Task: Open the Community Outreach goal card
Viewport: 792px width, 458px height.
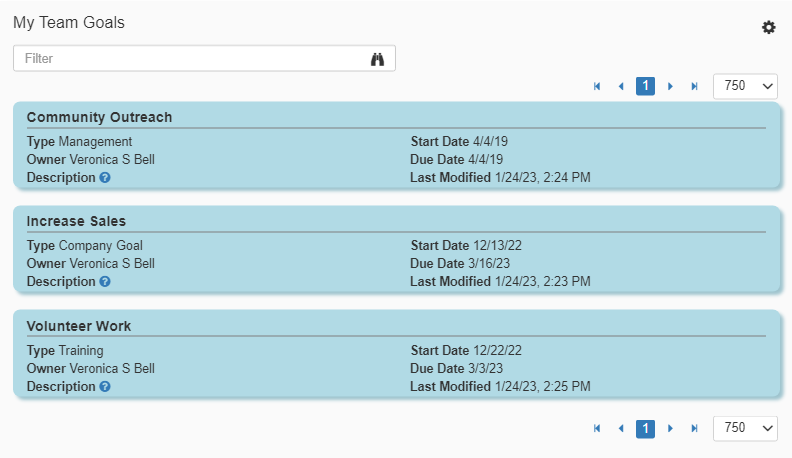Action: (x=99, y=117)
